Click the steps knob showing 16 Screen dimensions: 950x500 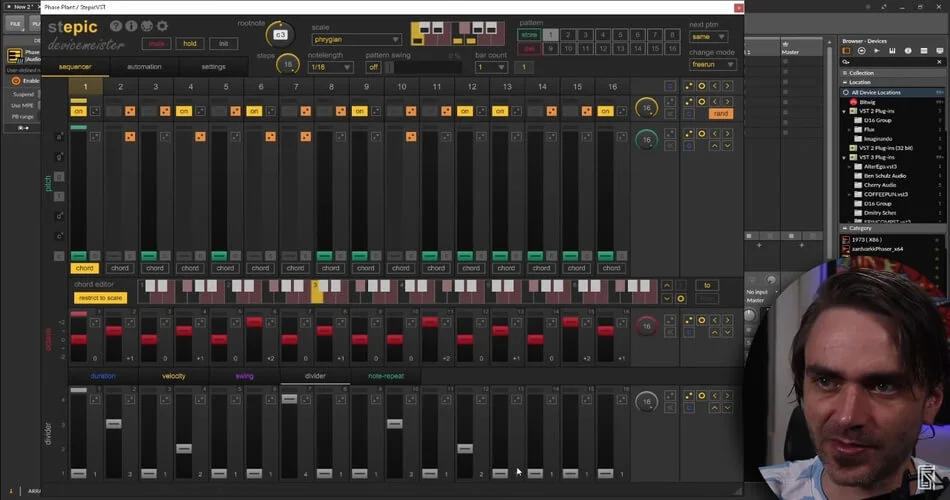[288, 64]
